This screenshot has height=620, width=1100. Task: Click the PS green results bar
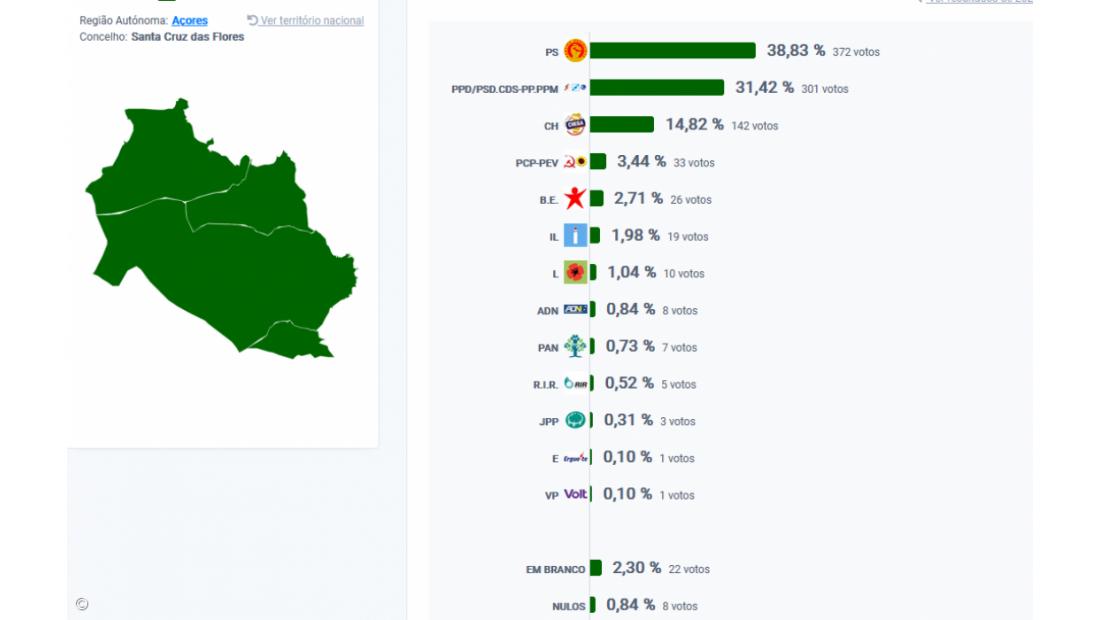pyautogui.click(x=672, y=51)
